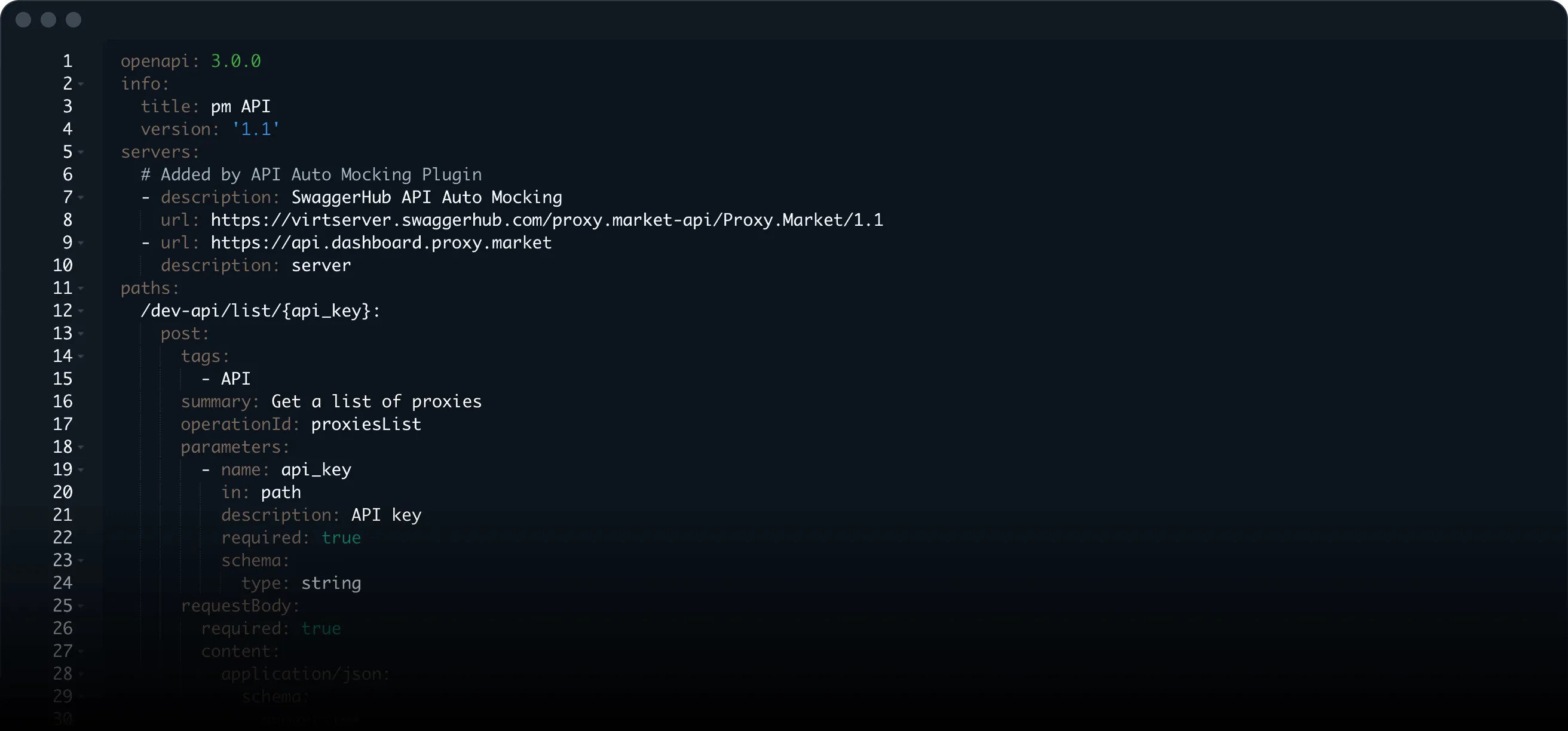The image size is (1568, 731).
Task: Fold the requestBody block at line 25
Action: coord(81,606)
